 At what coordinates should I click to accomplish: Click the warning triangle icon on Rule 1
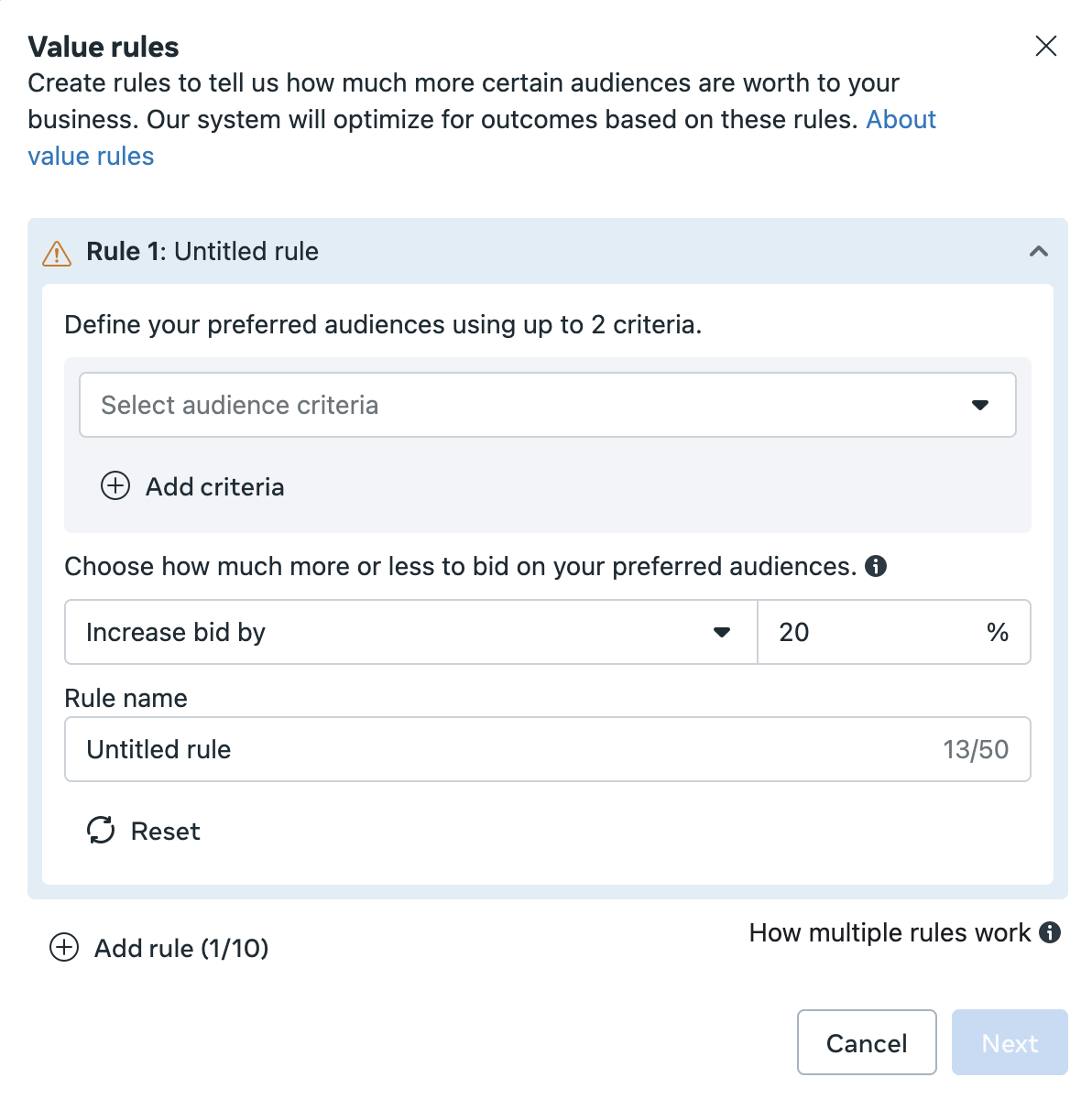point(57,253)
